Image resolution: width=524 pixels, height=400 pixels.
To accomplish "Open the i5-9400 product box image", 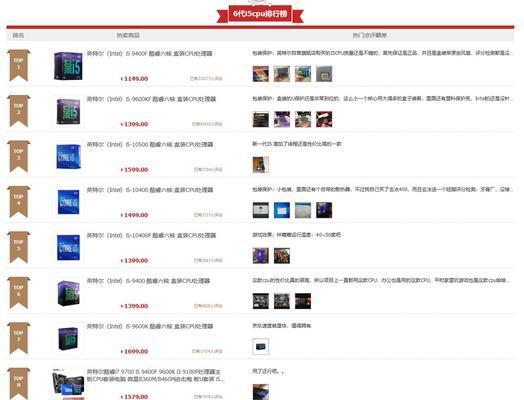I will [x=69, y=293].
